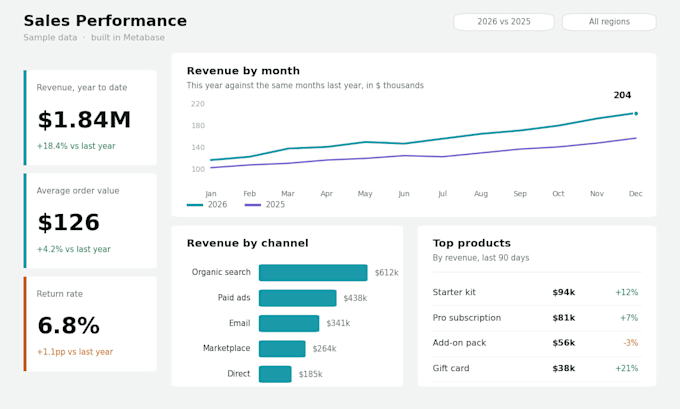The height and width of the screenshot is (409, 680).
Task: Click the $94k revenue cell
Action: tap(564, 292)
